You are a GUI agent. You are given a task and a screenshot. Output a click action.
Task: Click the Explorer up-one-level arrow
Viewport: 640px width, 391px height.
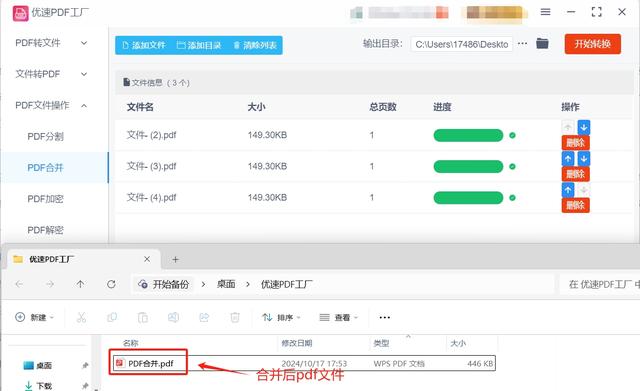(80, 284)
